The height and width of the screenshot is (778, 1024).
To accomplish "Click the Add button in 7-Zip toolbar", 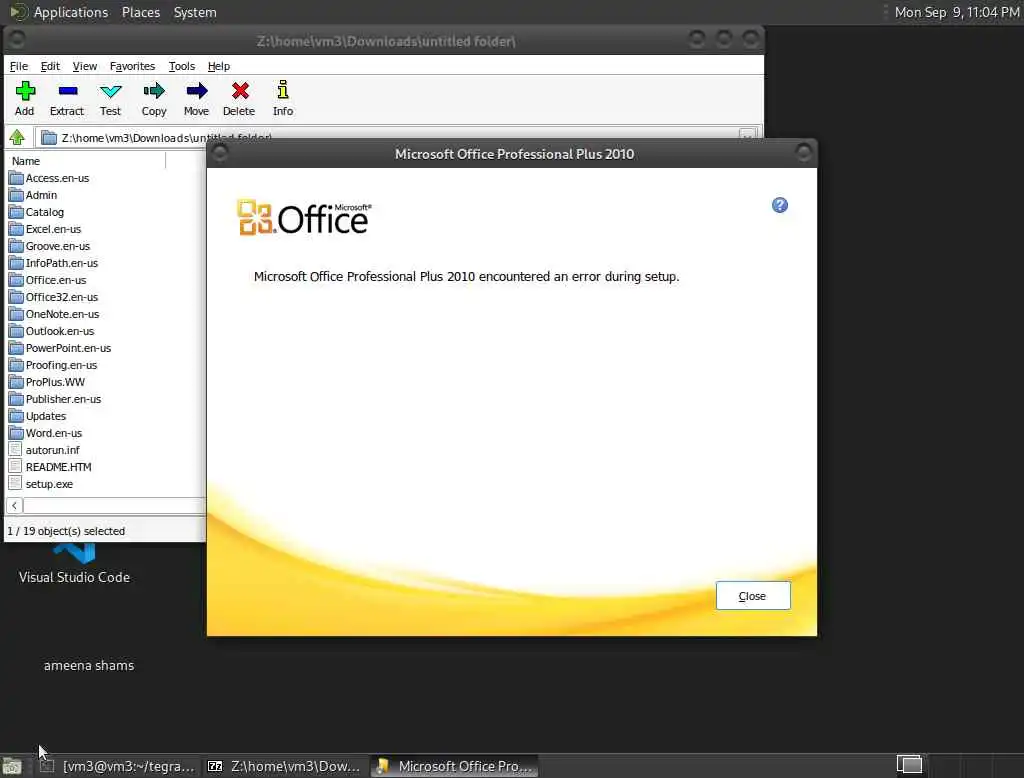I will pyautogui.click(x=25, y=99).
